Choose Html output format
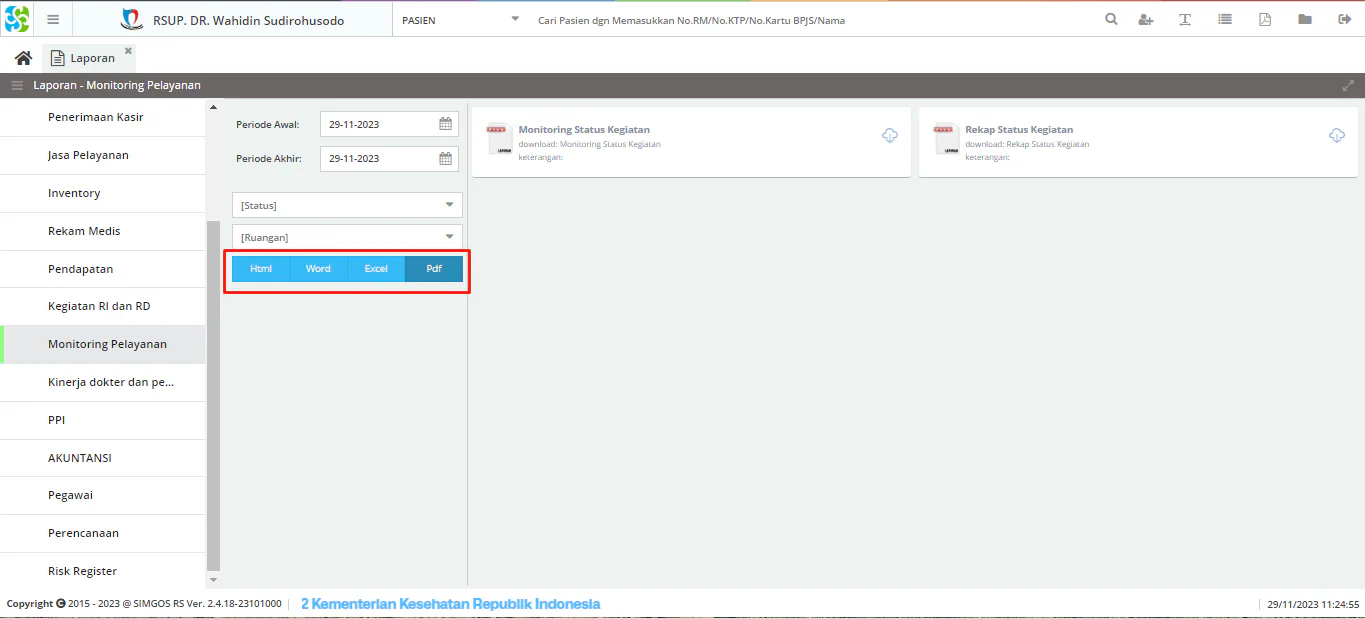The width and height of the screenshot is (1365, 619). [x=261, y=269]
